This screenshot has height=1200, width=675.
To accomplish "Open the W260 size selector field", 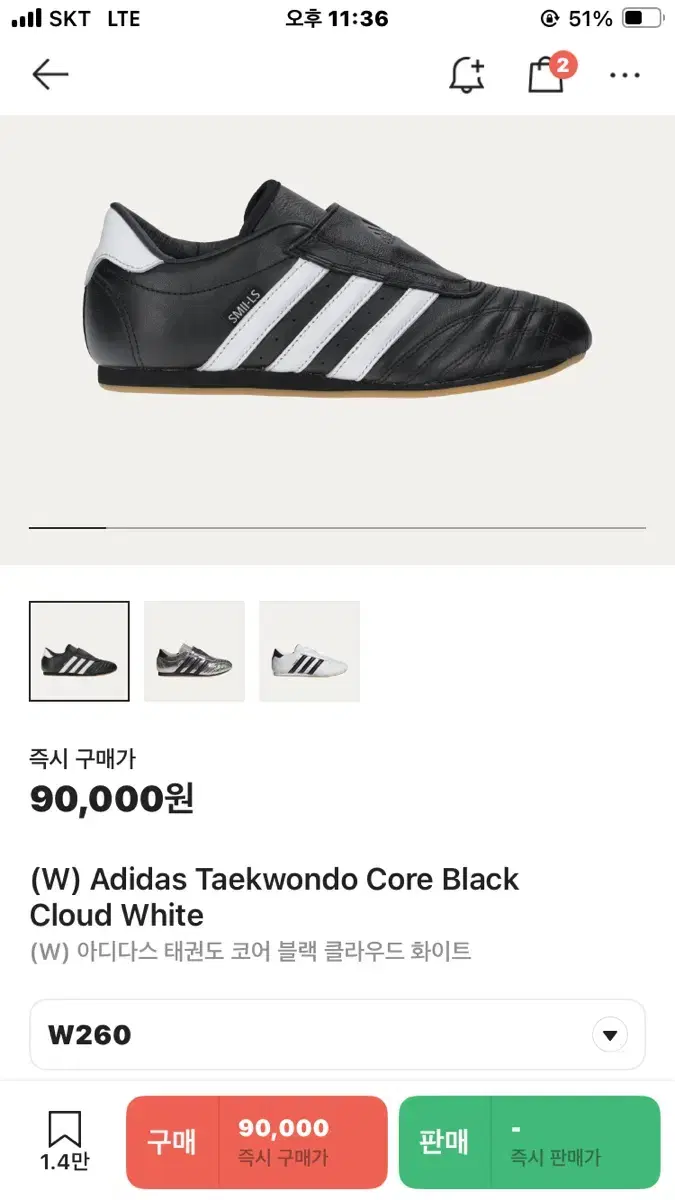I will pyautogui.click(x=338, y=1035).
